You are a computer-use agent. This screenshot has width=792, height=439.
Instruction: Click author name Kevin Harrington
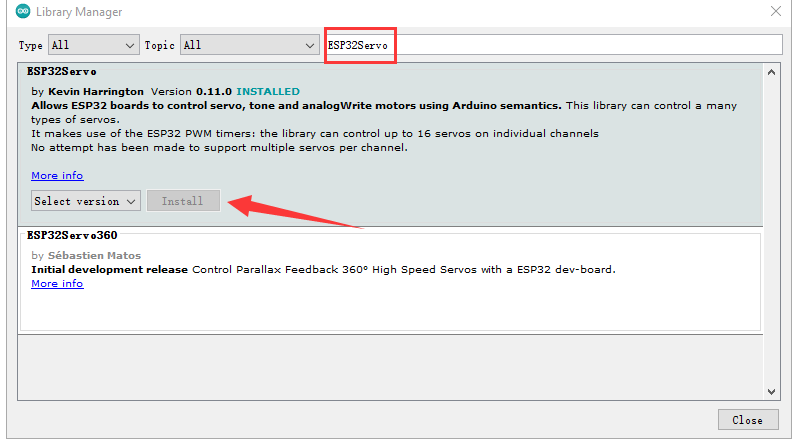point(96,92)
